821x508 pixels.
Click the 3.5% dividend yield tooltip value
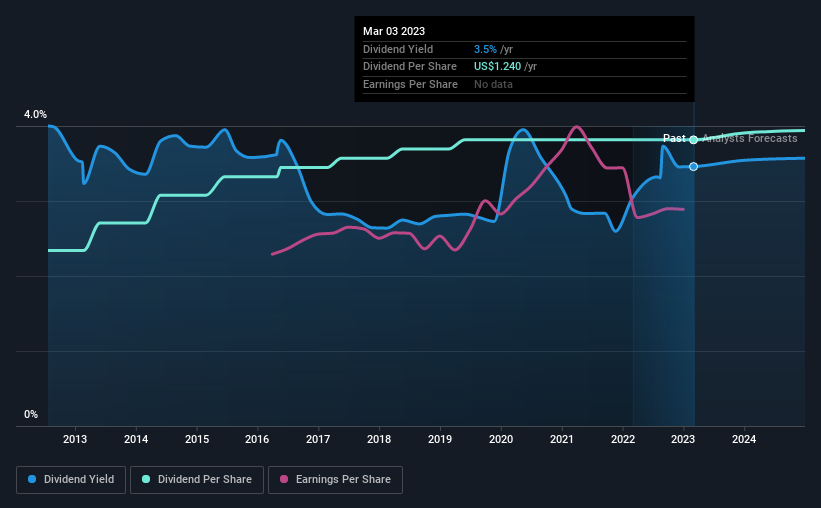[x=485, y=49]
